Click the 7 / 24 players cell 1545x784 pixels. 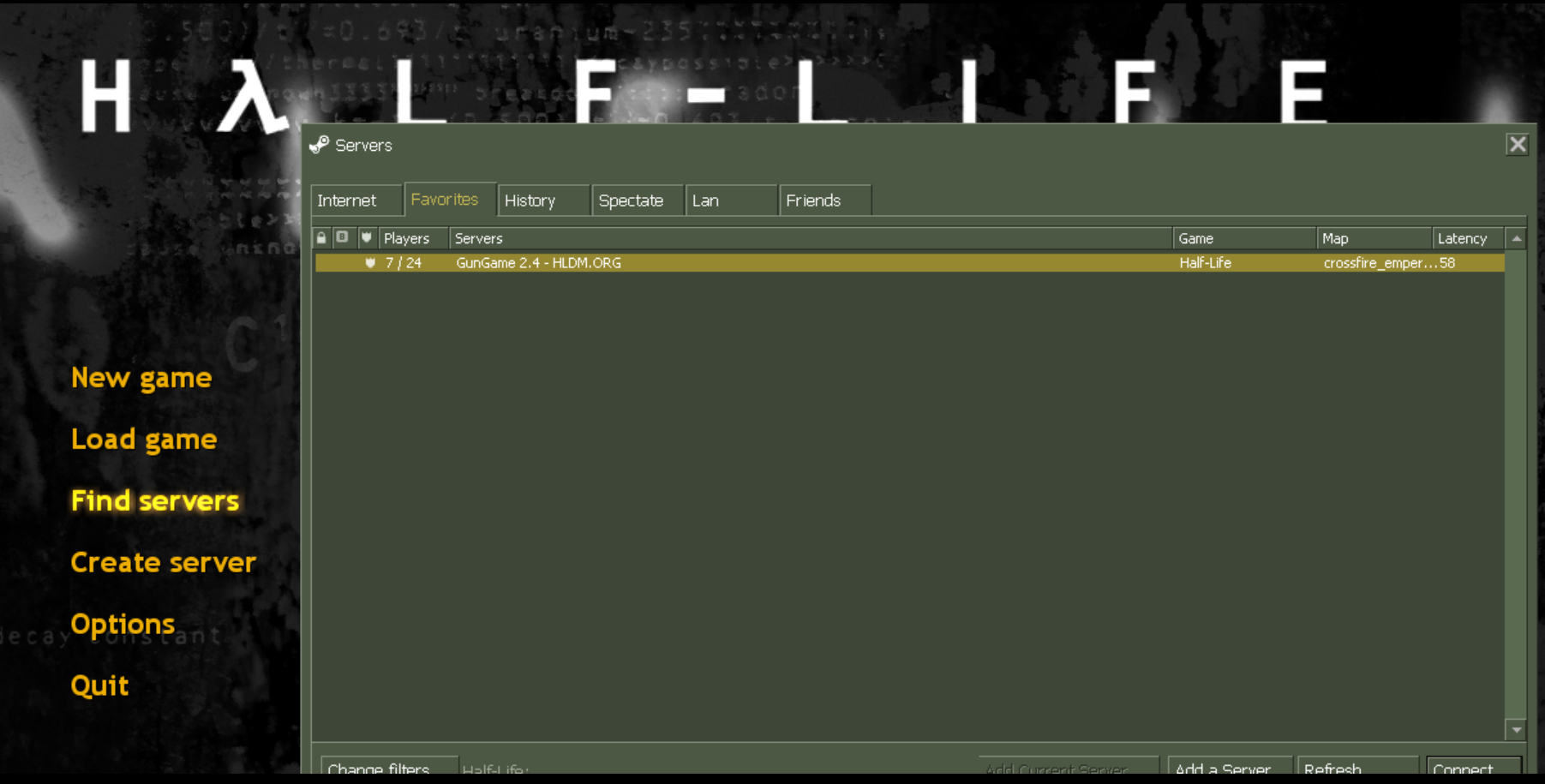click(404, 263)
